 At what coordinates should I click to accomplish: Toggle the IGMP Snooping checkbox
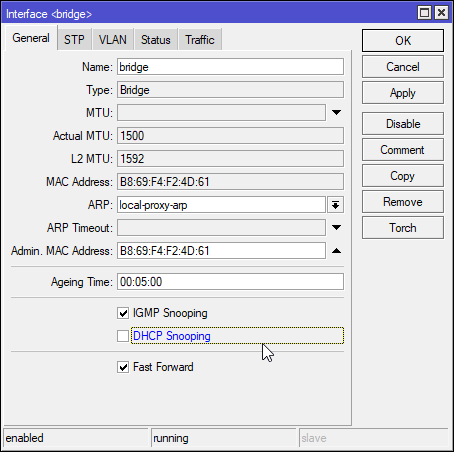click(123, 313)
